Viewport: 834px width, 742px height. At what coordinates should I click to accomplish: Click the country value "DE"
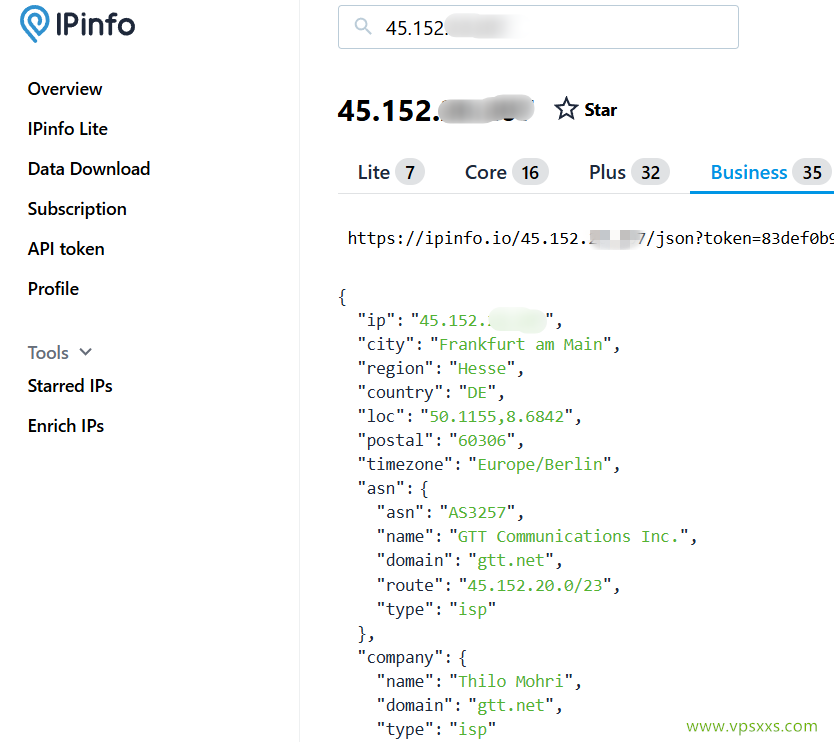click(477, 392)
